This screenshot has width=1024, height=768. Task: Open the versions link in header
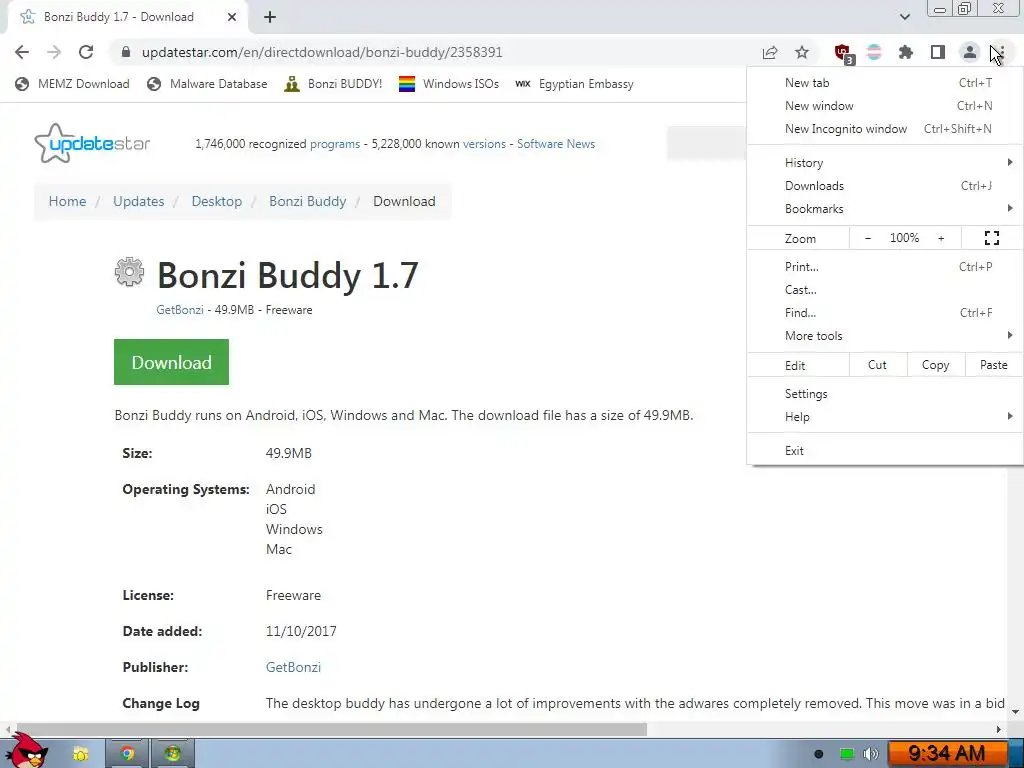coord(484,144)
